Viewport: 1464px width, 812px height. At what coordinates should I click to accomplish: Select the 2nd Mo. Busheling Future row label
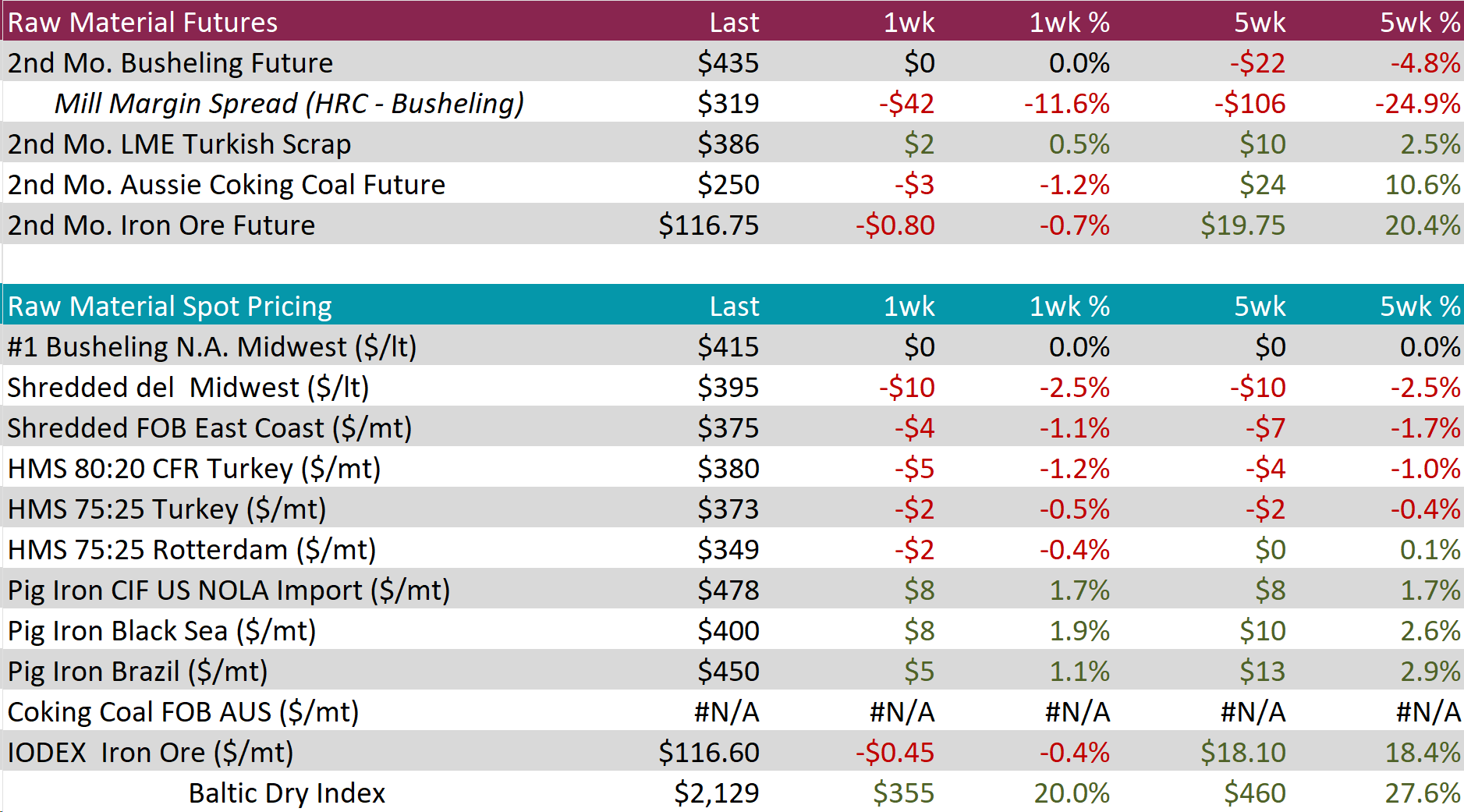pos(170,62)
